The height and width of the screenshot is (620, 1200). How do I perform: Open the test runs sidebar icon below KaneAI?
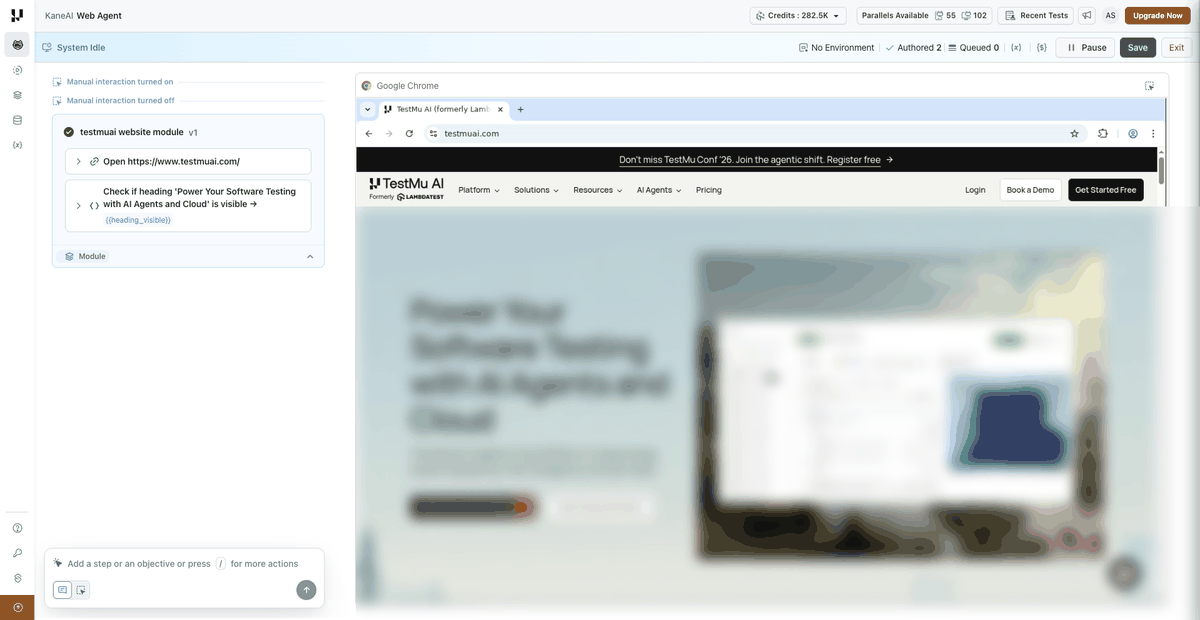[17, 70]
